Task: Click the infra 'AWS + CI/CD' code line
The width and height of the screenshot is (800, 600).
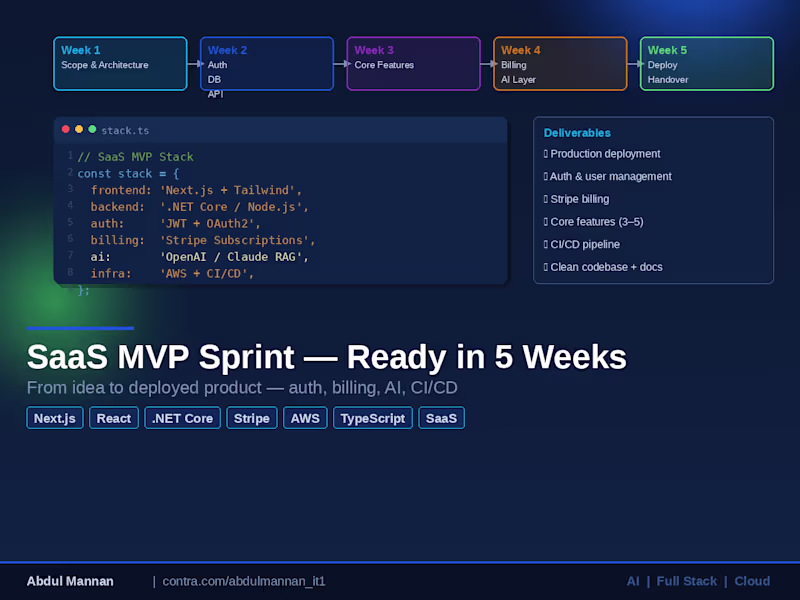Action: [172, 273]
